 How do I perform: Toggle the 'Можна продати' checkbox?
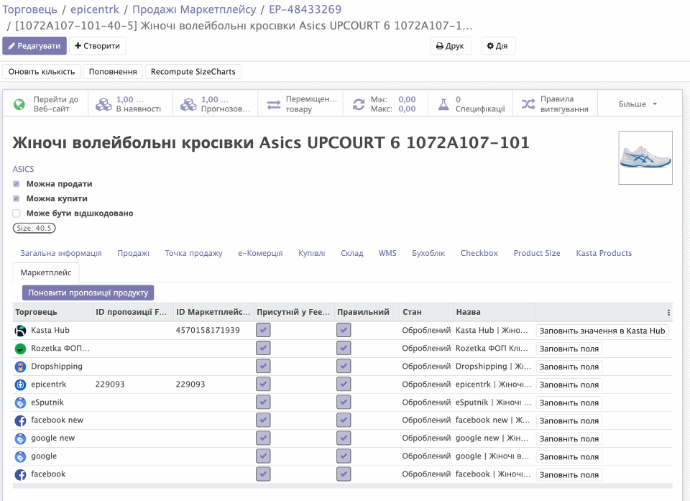tap(16, 184)
